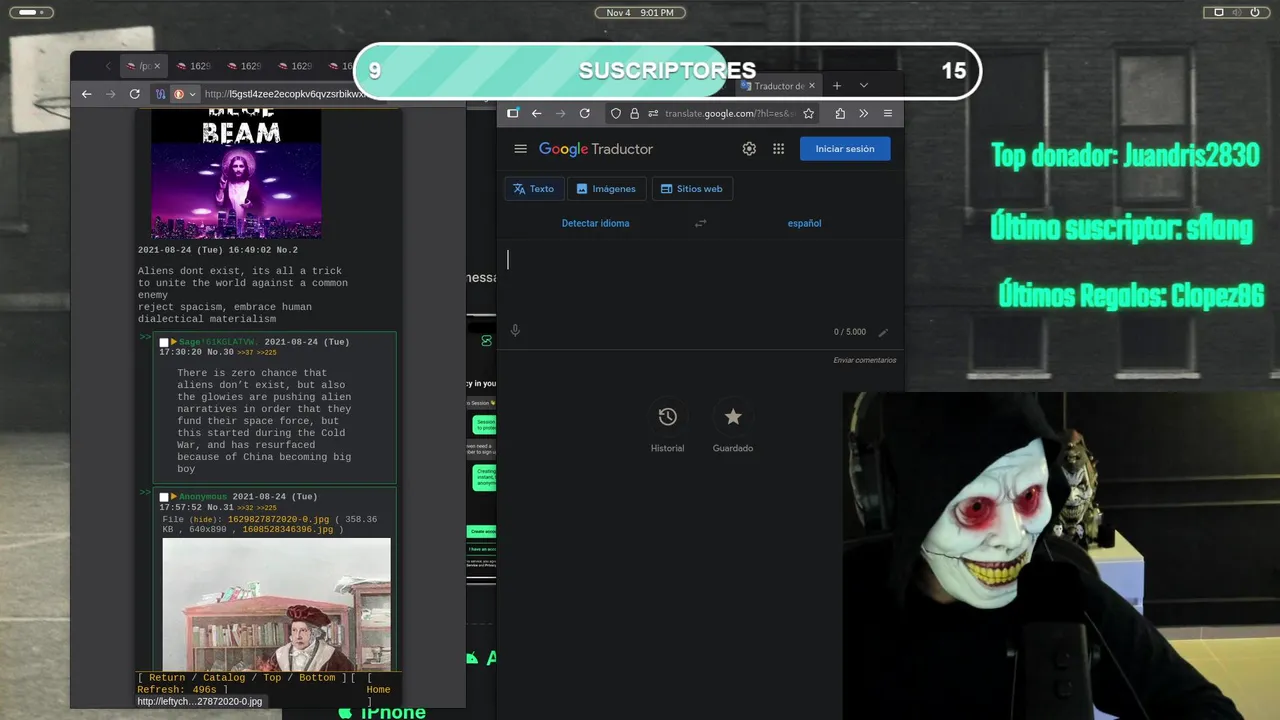1280x720 pixels.
Task: Click the onion URL address bar
Action: point(285,94)
